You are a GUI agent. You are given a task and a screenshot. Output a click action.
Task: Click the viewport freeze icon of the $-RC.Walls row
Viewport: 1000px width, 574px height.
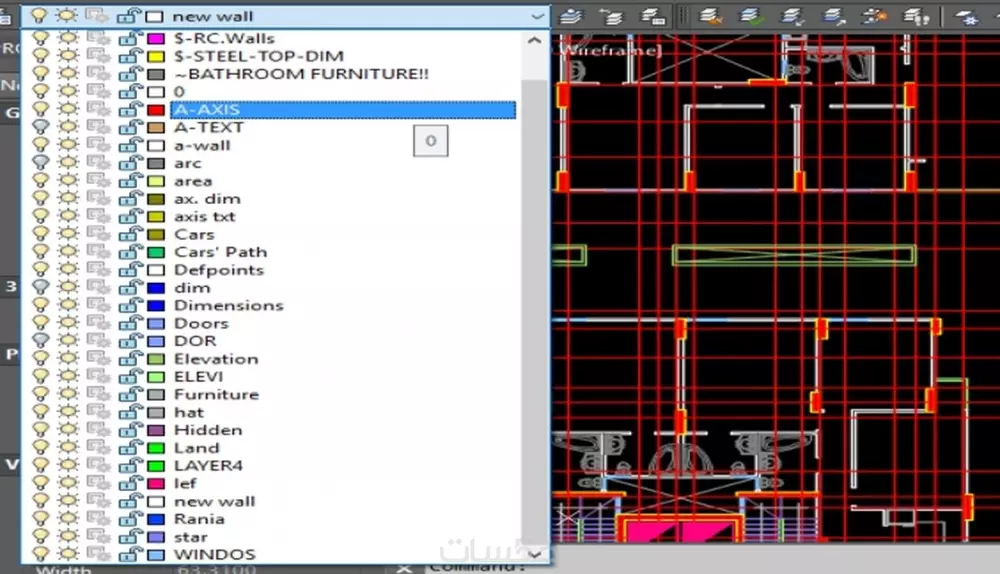98,38
